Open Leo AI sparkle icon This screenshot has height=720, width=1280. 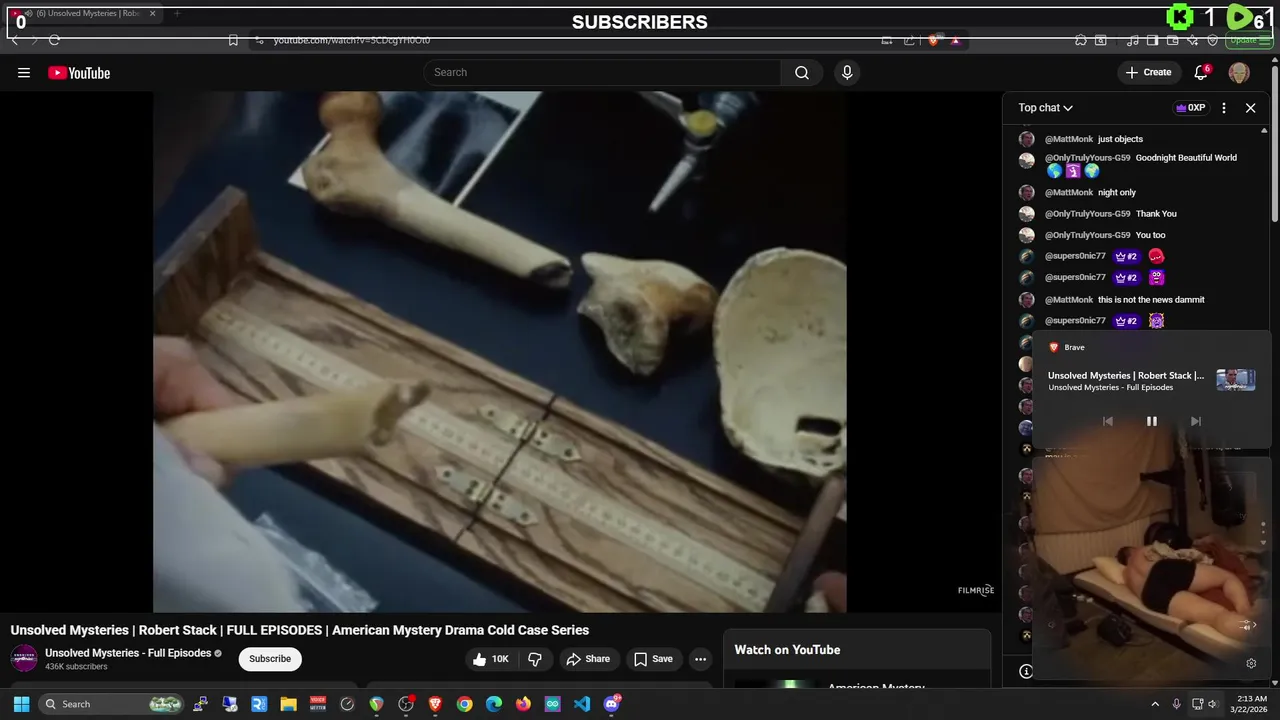tap(1192, 40)
